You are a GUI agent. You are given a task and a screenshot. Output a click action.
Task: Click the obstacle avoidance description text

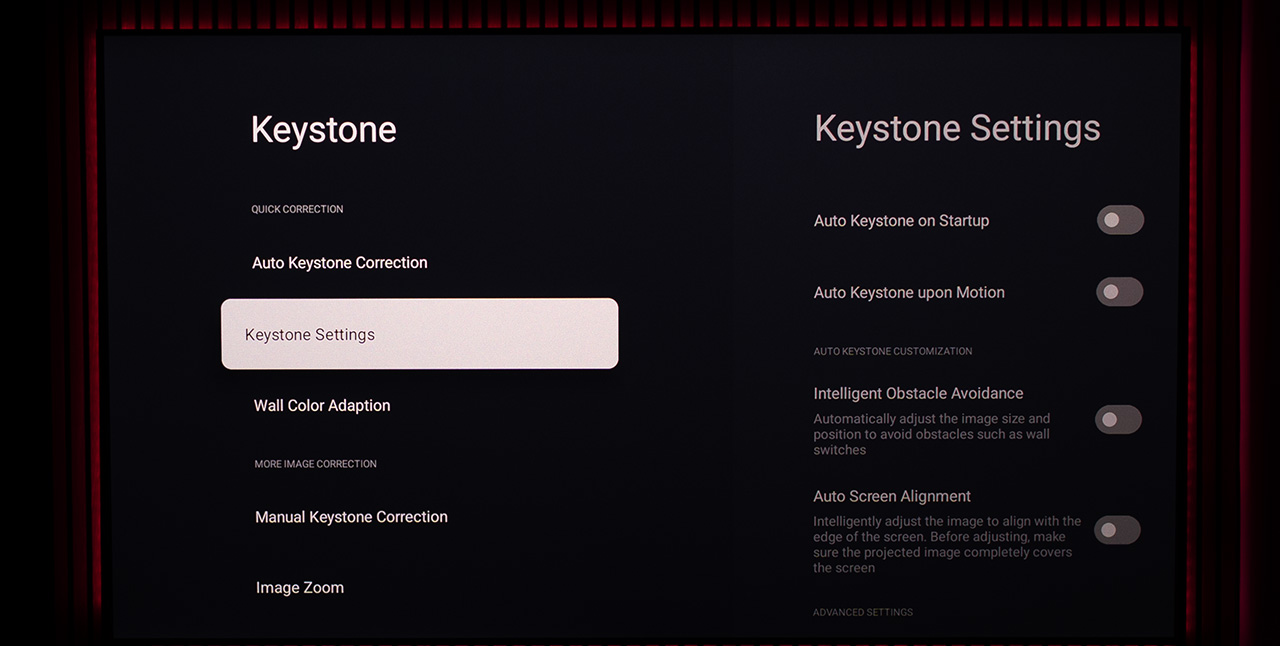click(930, 435)
